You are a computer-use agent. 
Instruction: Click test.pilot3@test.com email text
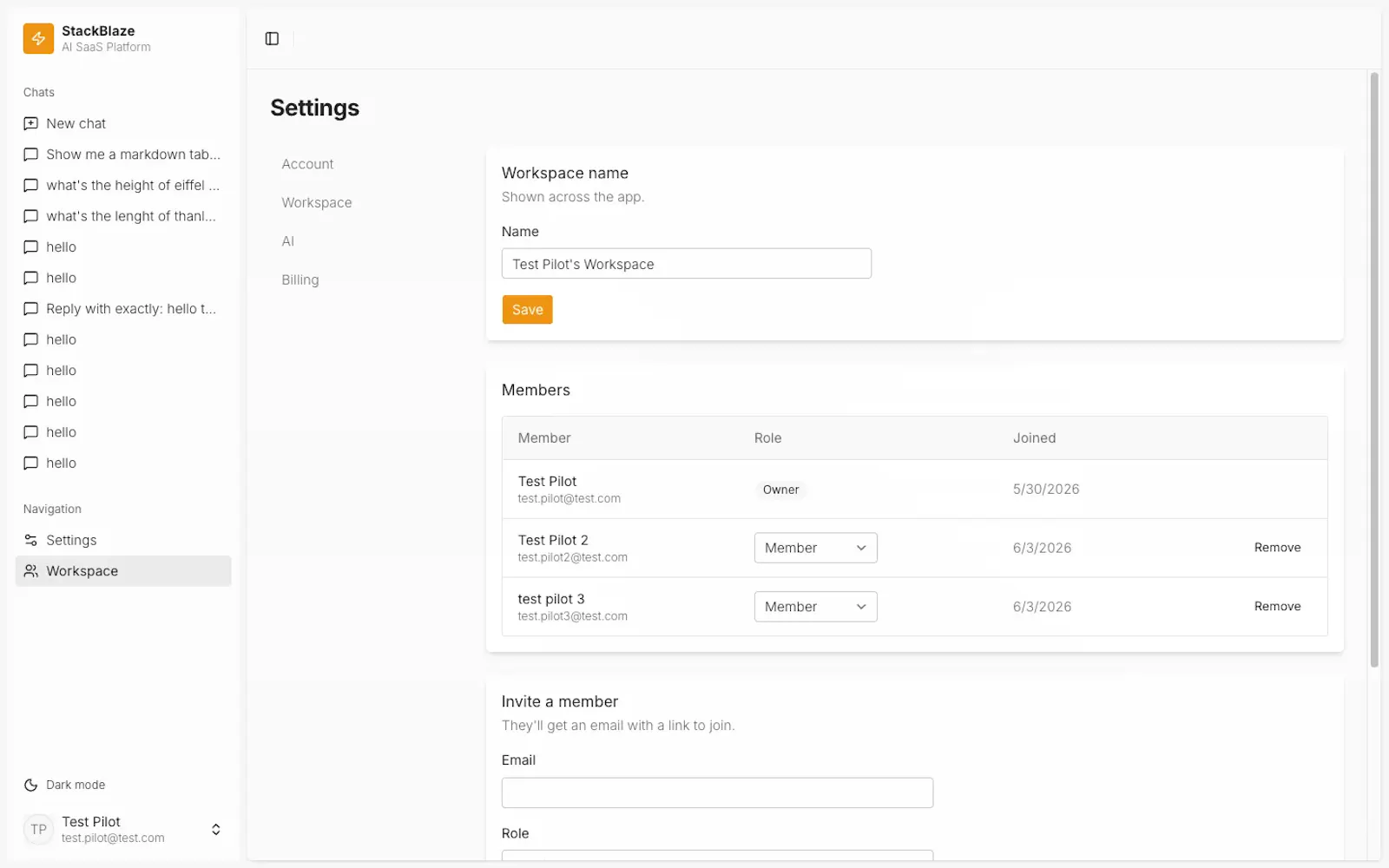pos(572,616)
